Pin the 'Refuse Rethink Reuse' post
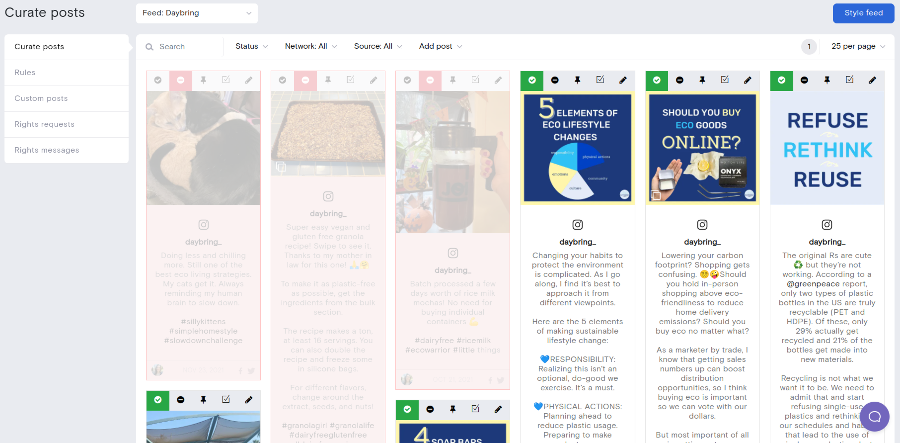This screenshot has width=900, height=443. point(826,80)
